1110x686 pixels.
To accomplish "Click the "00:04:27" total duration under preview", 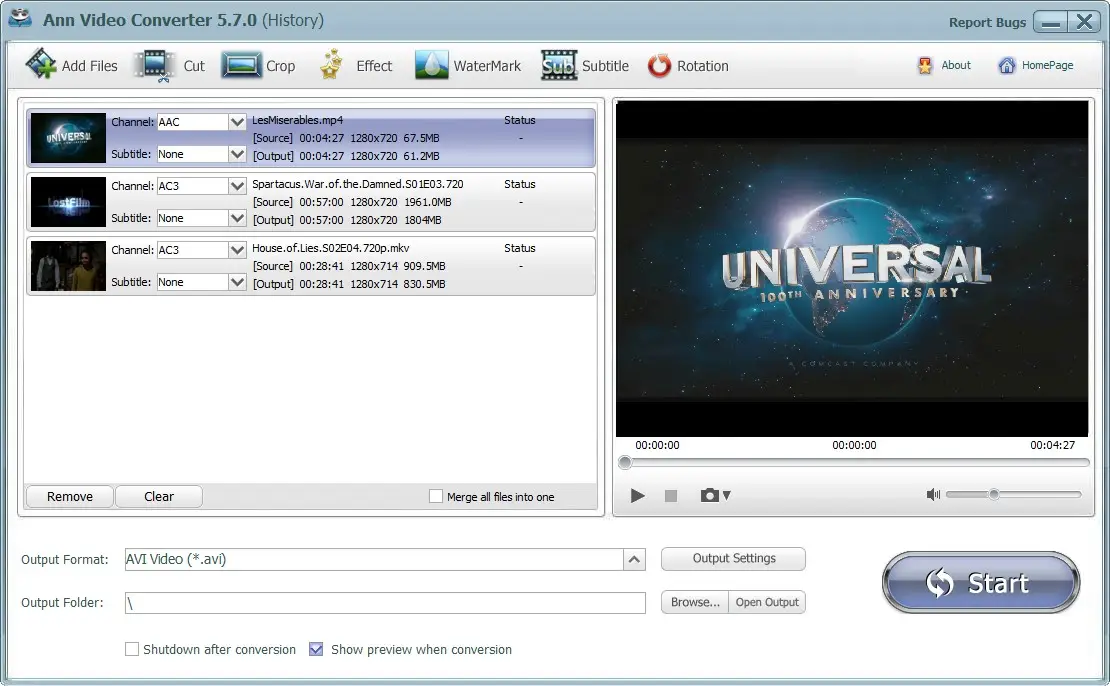I will (1052, 445).
